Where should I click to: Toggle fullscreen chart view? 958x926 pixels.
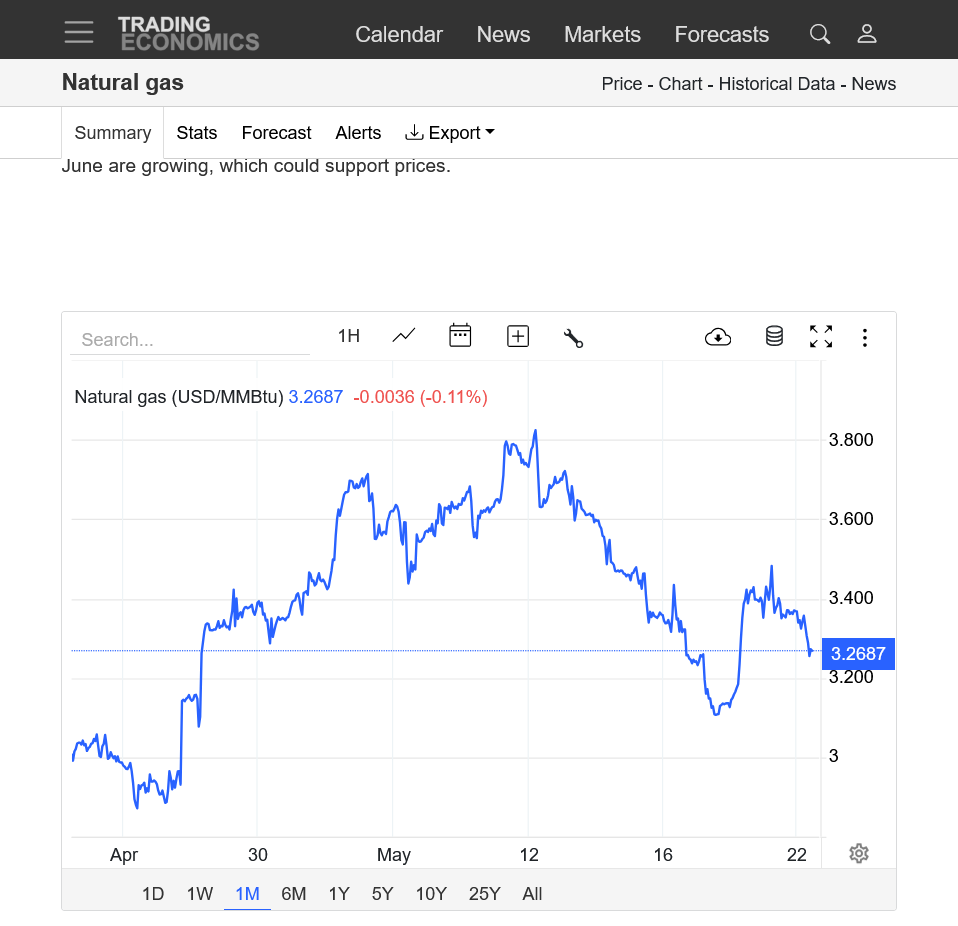tap(821, 337)
